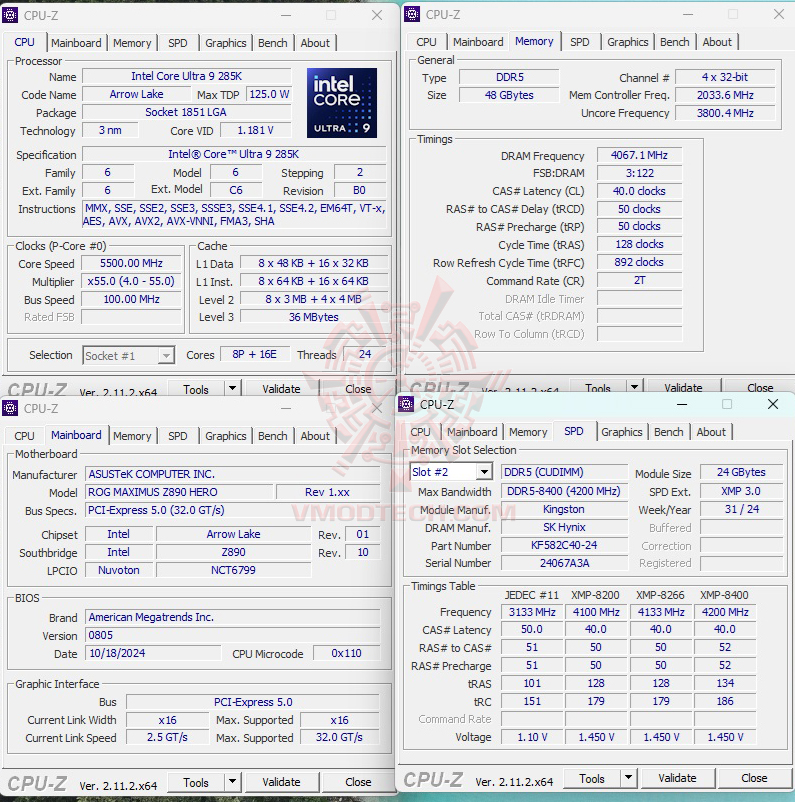Select Graphics tab in Mainboard window
795x802 pixels.
point(226,436)
